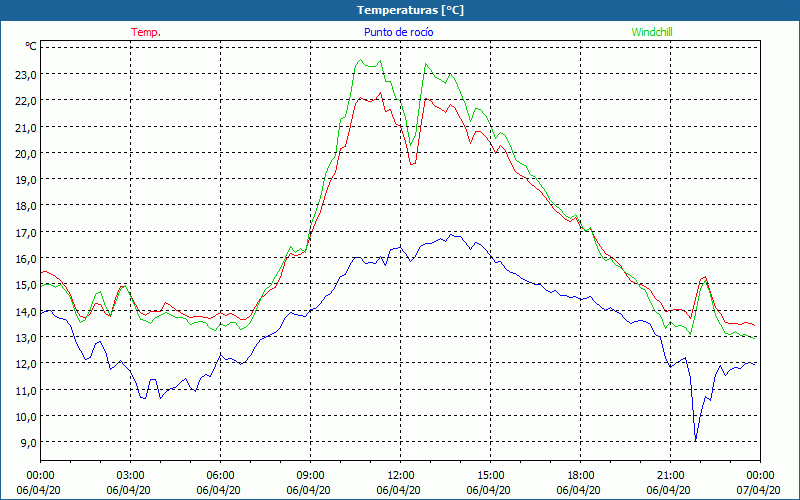This screenshot has width=800, height=500.
Task: Click the 16,0 y-axis value
Action: pos(26,259)
